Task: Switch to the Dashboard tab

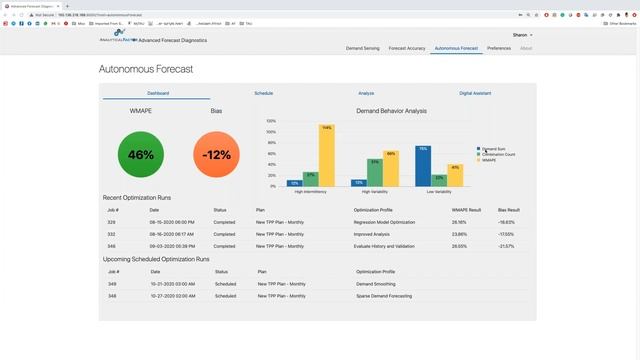Action: [x=158, y=93]
